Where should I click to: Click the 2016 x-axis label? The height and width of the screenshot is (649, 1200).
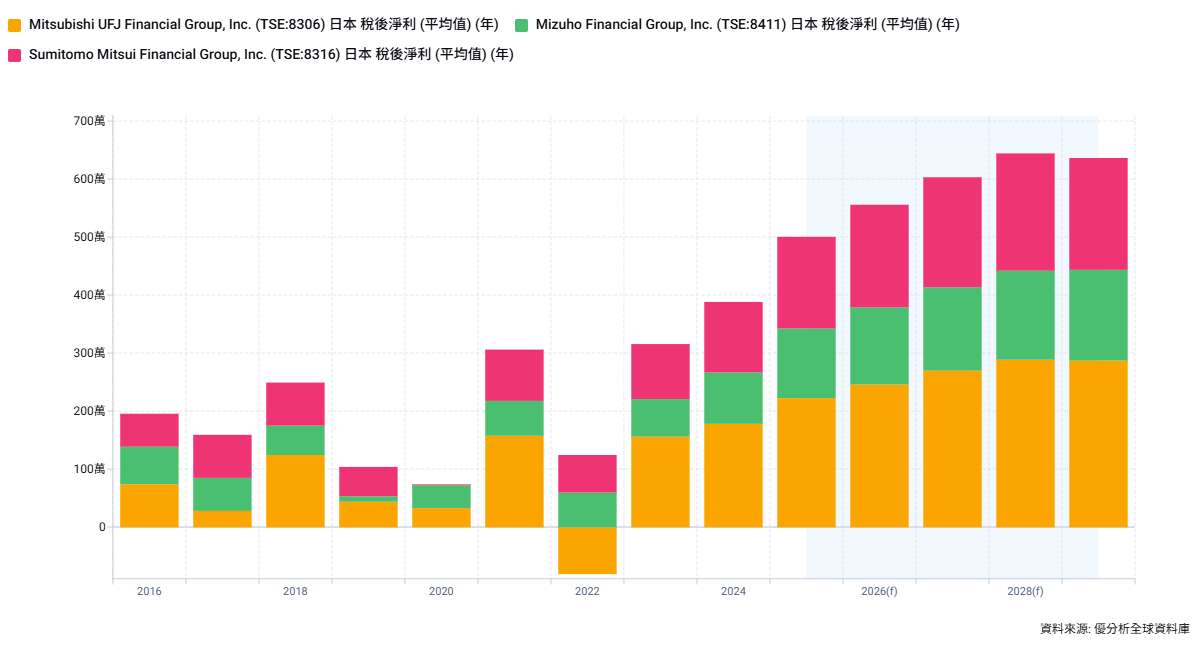coord(149,592)
